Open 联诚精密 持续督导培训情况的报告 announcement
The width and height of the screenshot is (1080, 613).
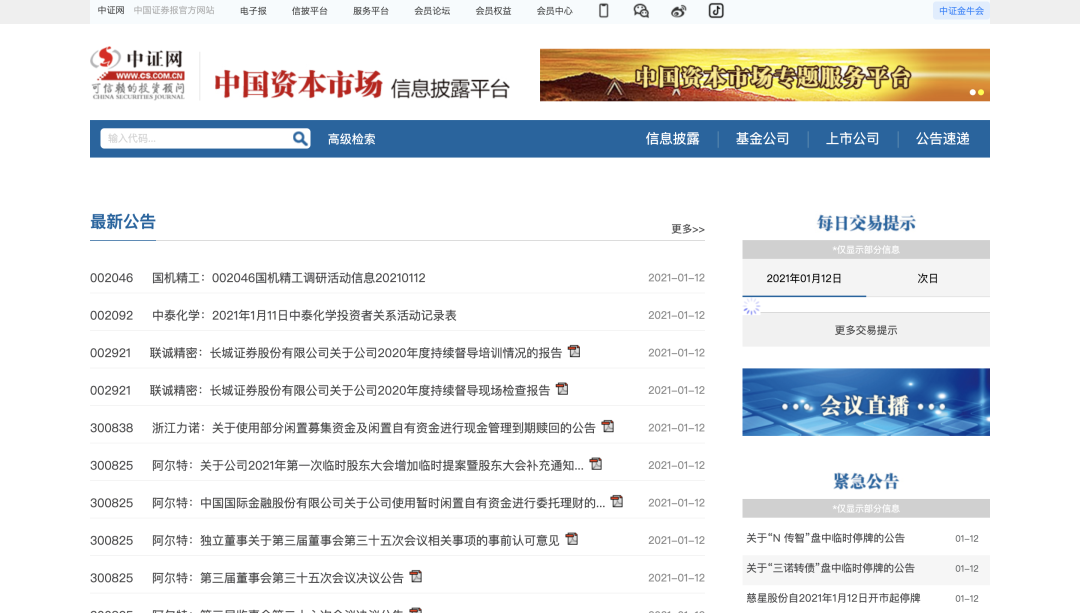click(x=355, y=353)
